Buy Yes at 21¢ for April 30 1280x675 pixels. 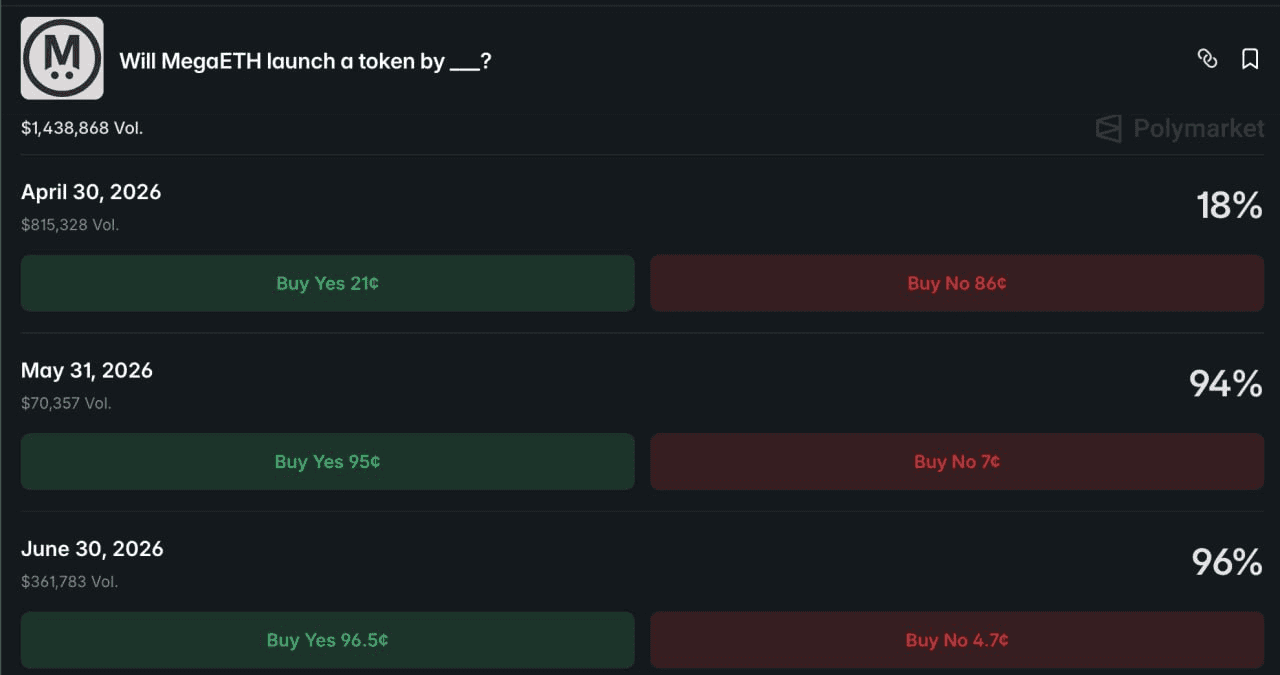(327, 283)
